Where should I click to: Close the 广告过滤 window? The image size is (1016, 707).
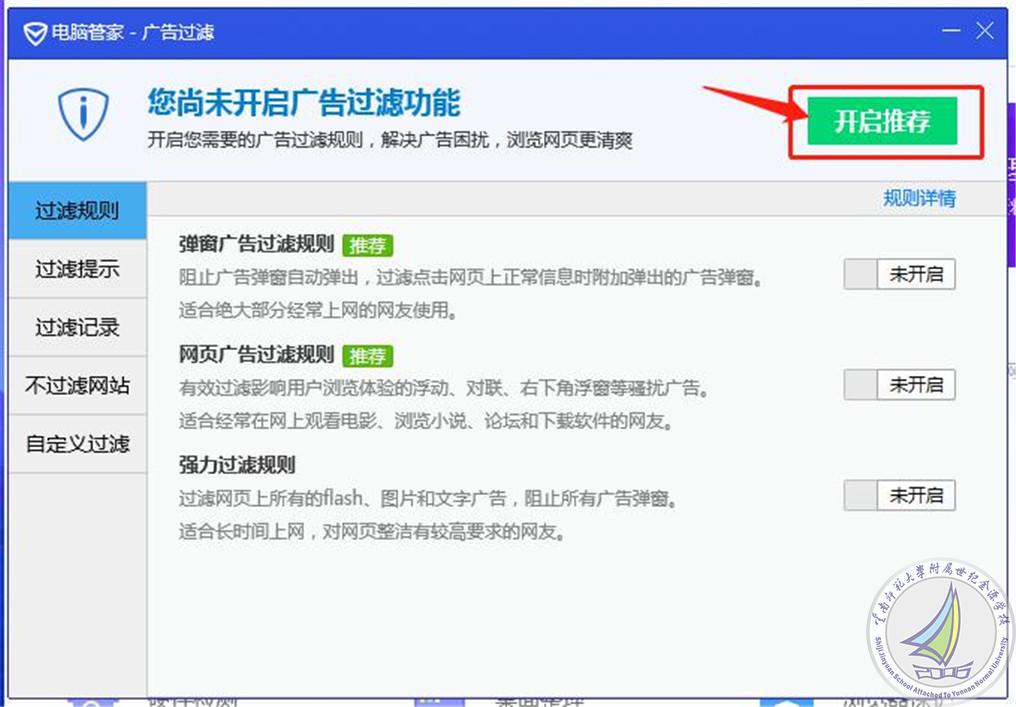point(985,32)
